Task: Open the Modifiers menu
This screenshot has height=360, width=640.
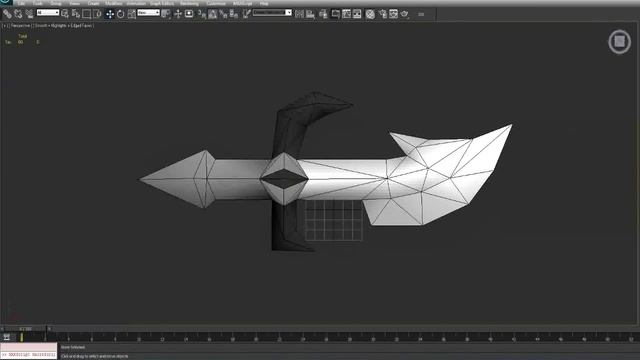Action: click(x=113, y=3)
